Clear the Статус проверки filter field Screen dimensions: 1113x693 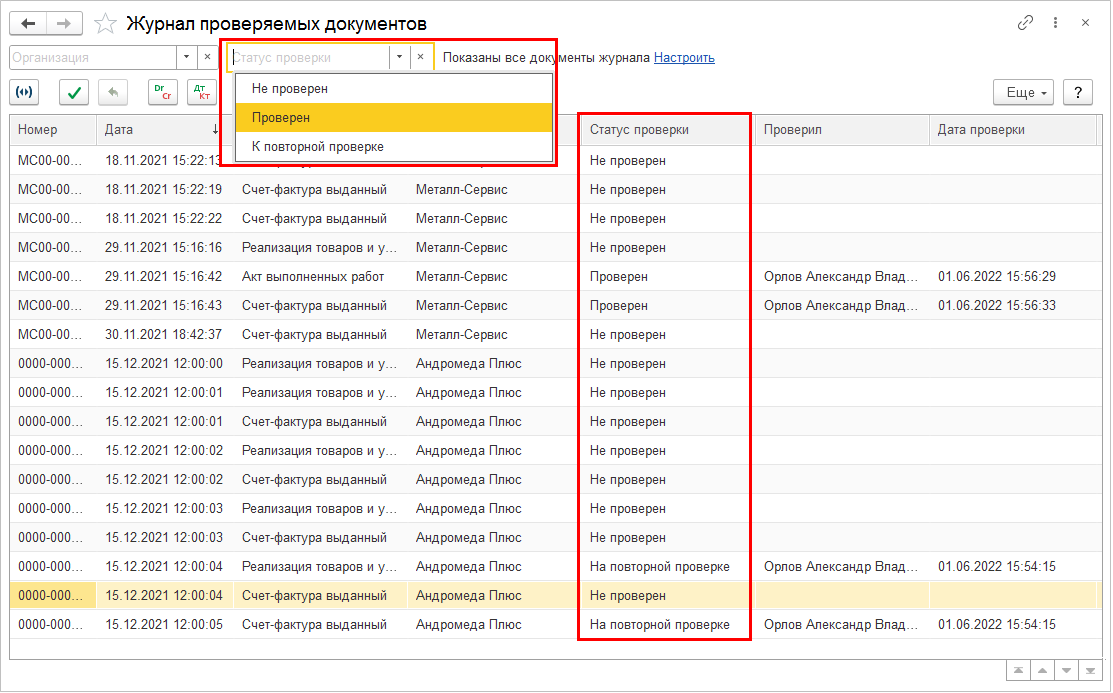click(x=421, y=57)
